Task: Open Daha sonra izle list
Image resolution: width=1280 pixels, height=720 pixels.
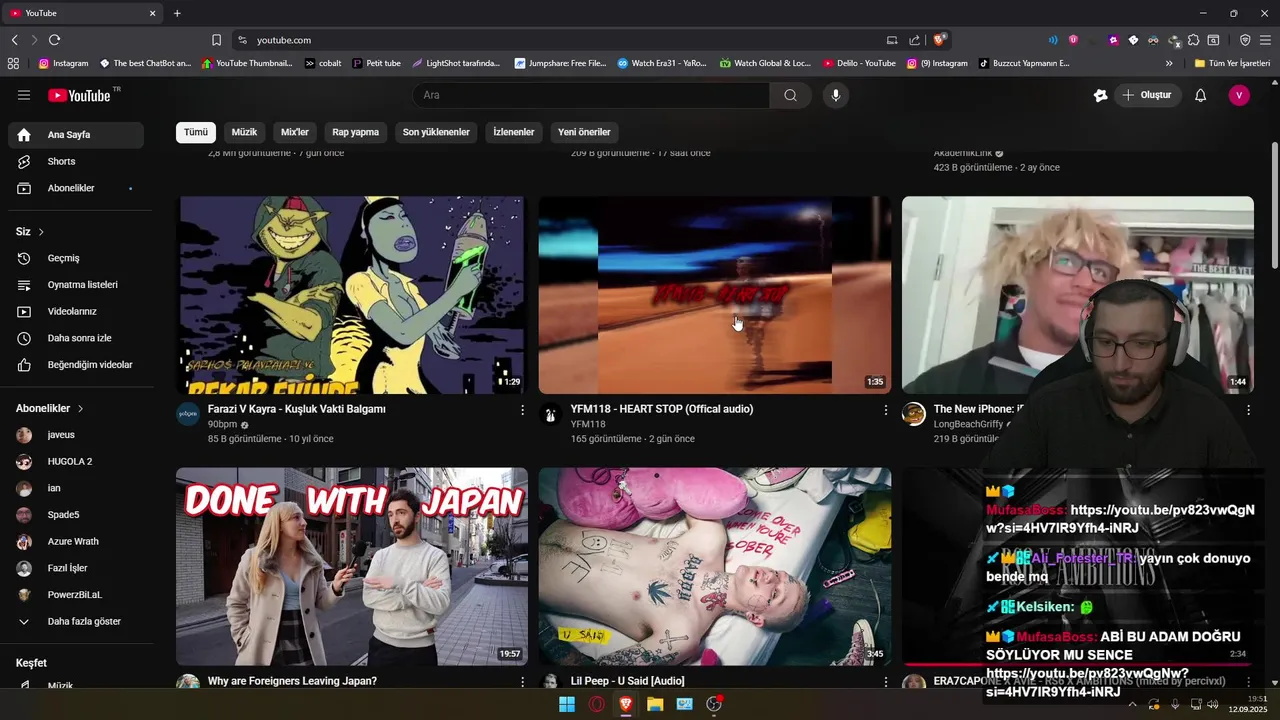Action: (76, 338)
